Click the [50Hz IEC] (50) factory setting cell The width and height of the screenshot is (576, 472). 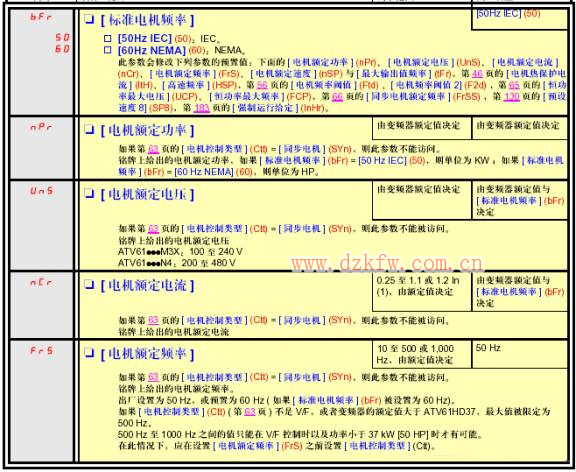[x=519, y=18]
